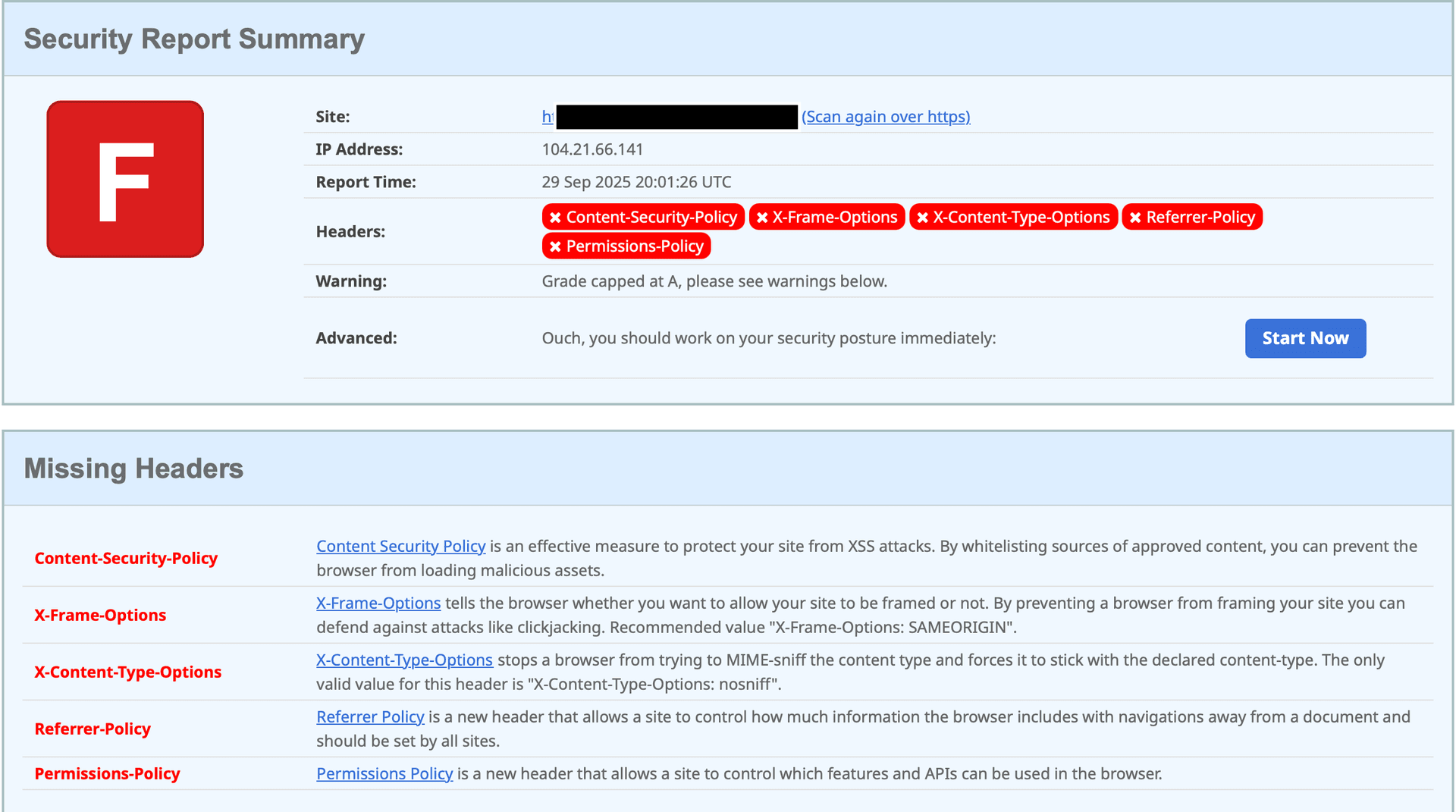1456x812 pixels.
Task: Follow the X-Content-Type-Options description link
Action: 404,660
